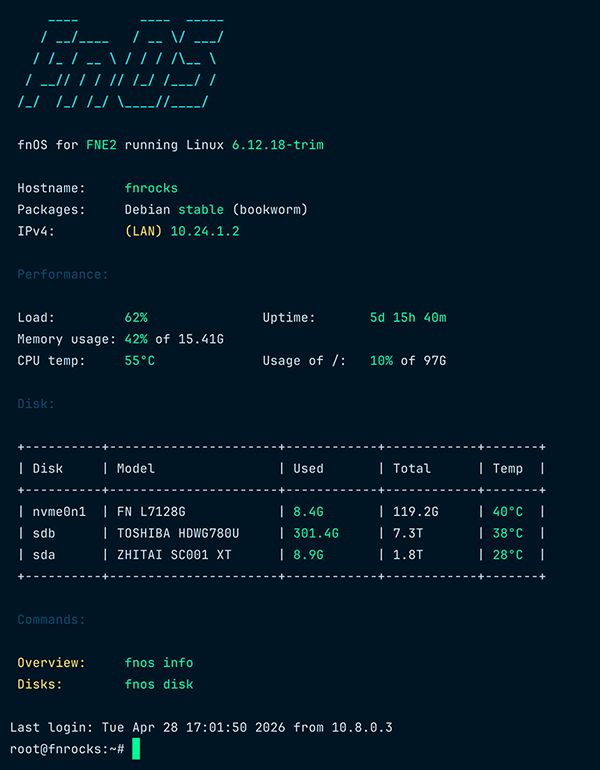Click the memory usage 42% value
This screenshot has width=600, height=770.
pos(136,339)
